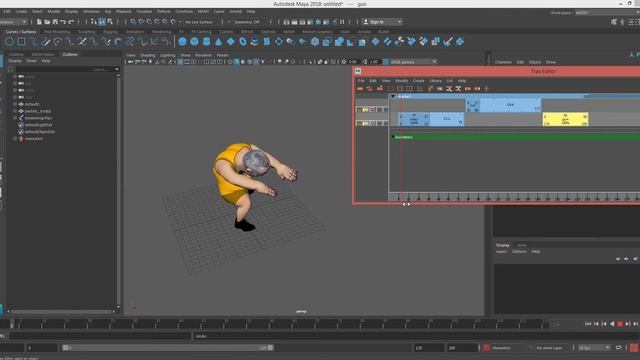Go to the end of playback range
This screenshot has height=360, width=640.
coord(636,324)
